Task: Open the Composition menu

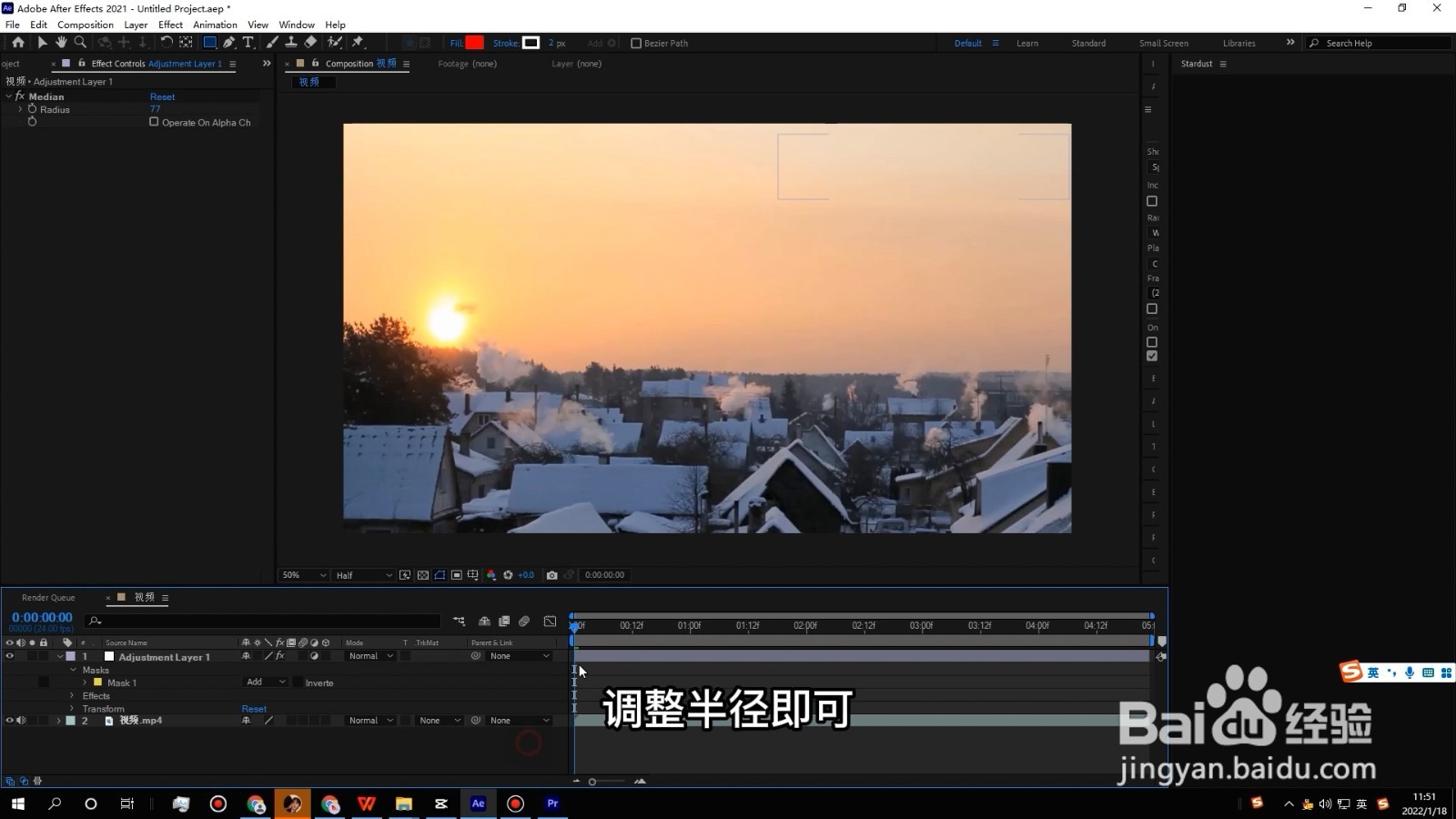Action: (85, 25)
